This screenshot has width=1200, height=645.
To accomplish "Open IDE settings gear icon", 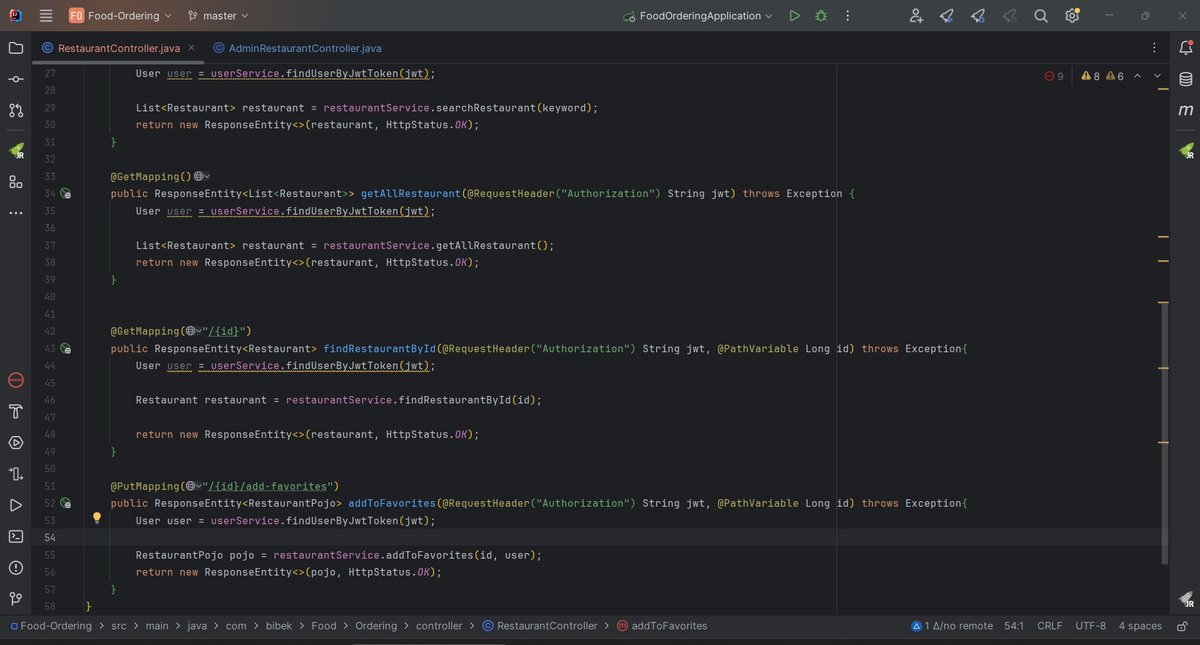I will pyautogui.click(x=1072, y=16).
